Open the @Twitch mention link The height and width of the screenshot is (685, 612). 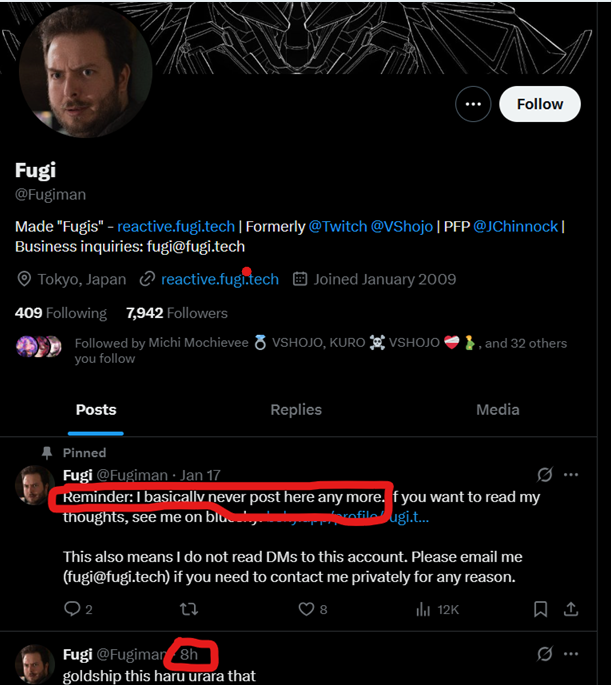coord(338,226)
